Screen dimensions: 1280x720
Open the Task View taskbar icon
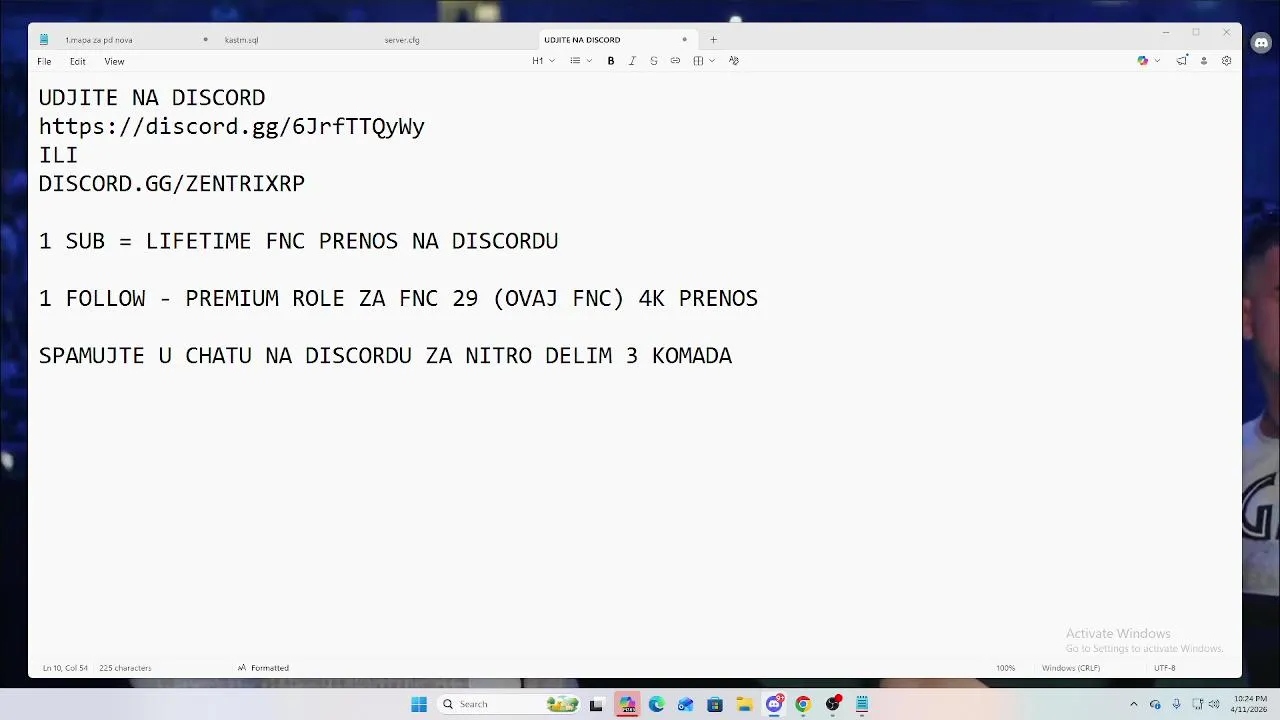pos(597,704)
